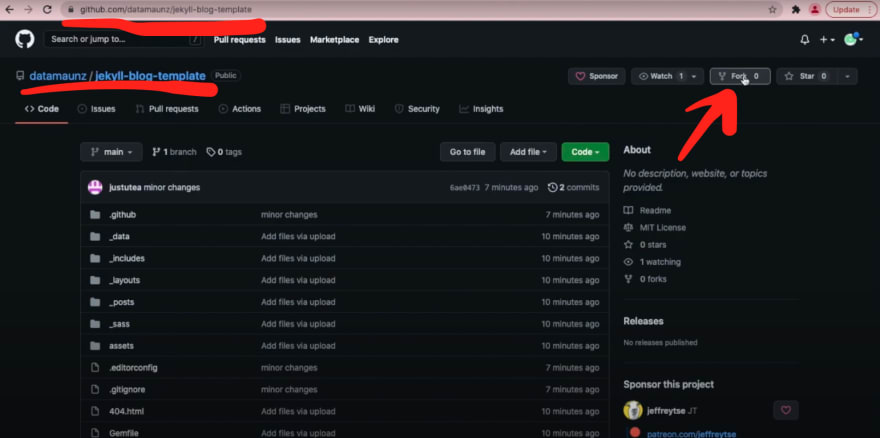The width and height of the screenshot is (880, 438).
Task: Click the lock icon in address bar
Action: pyautogui.click(x=70, y=10)
